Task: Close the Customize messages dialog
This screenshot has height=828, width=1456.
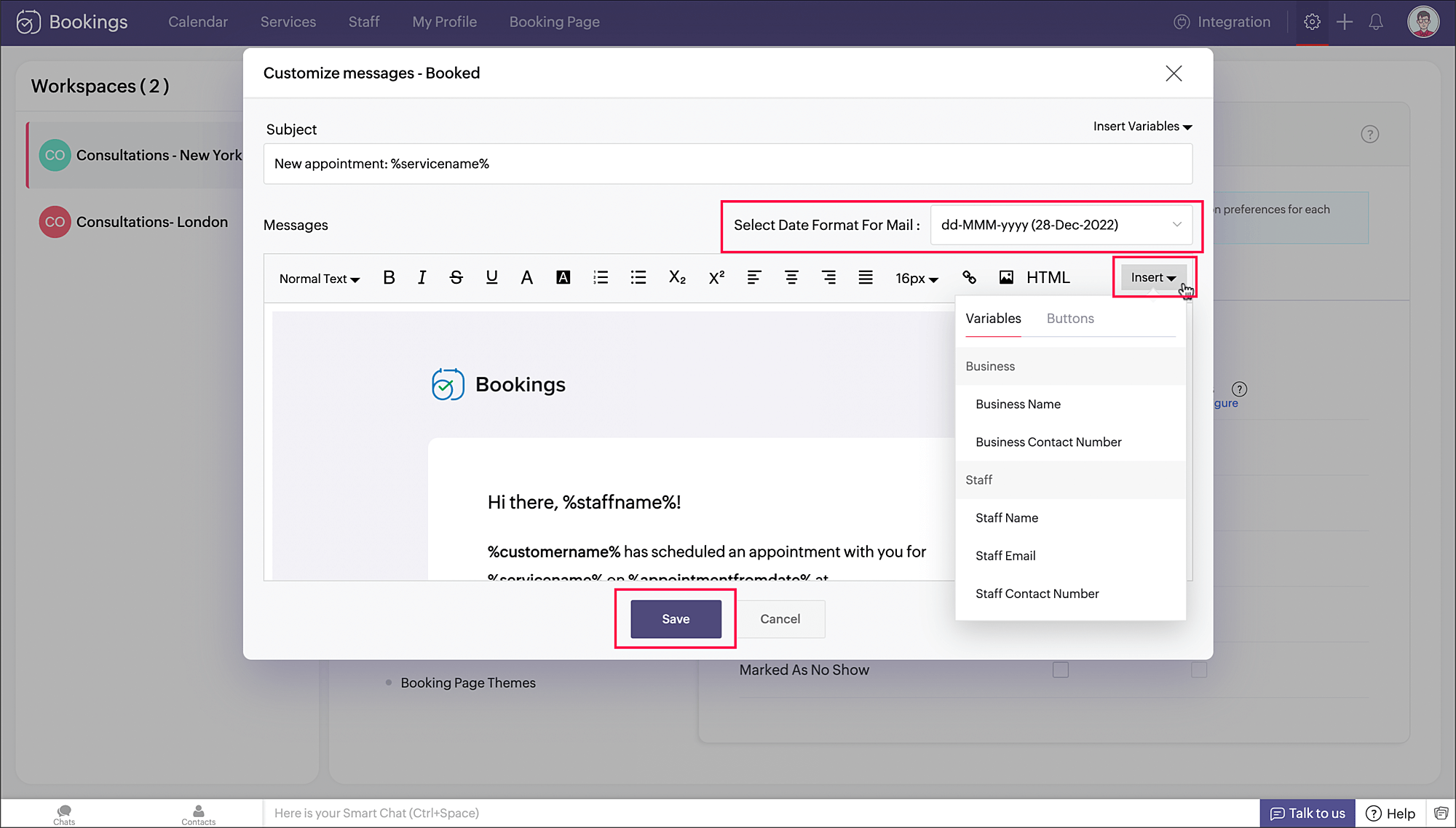Action: [1174, 73]
